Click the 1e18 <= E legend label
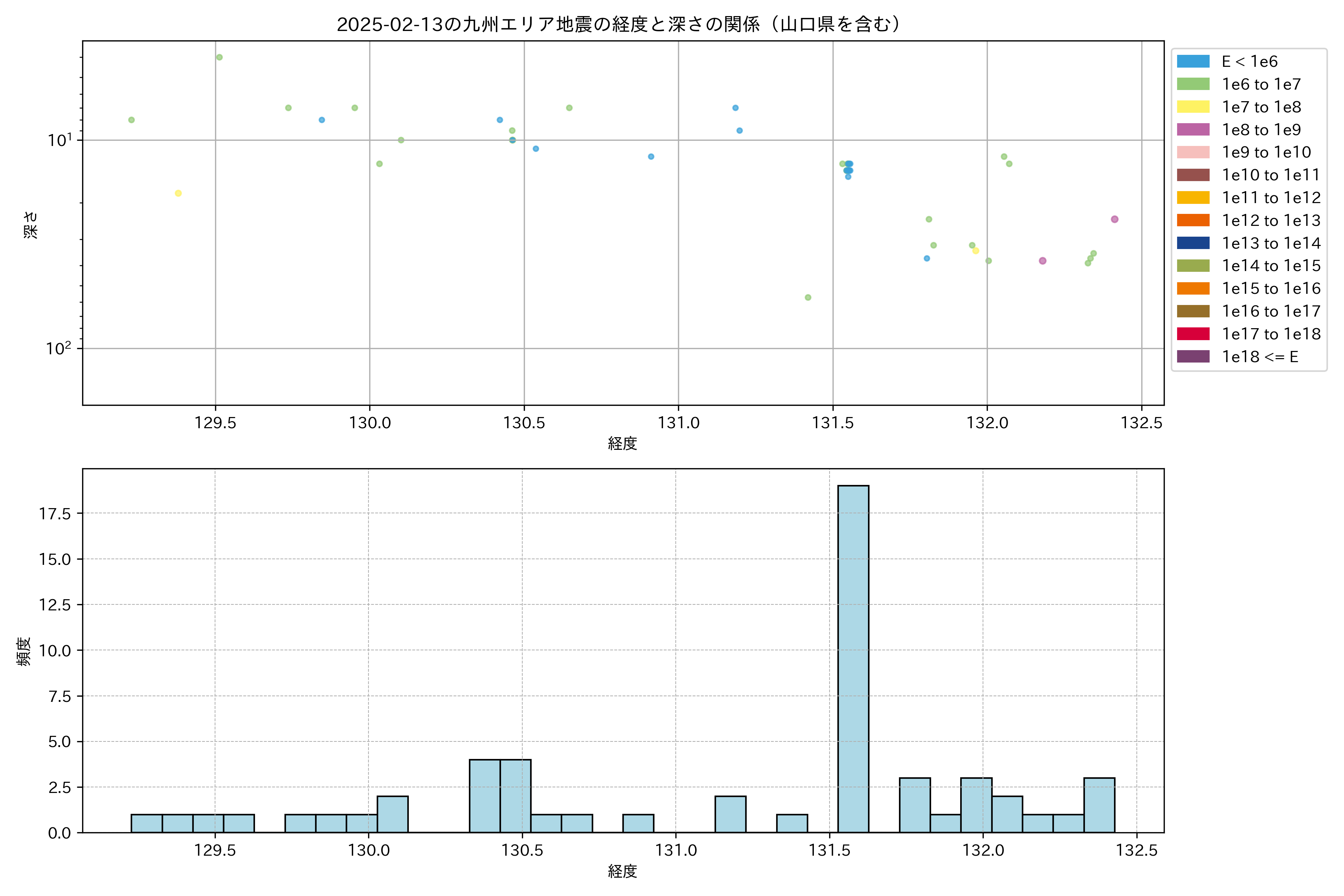Viewport: 1344px width, 896px height. pyautogui.click(x=1259, y=357)
